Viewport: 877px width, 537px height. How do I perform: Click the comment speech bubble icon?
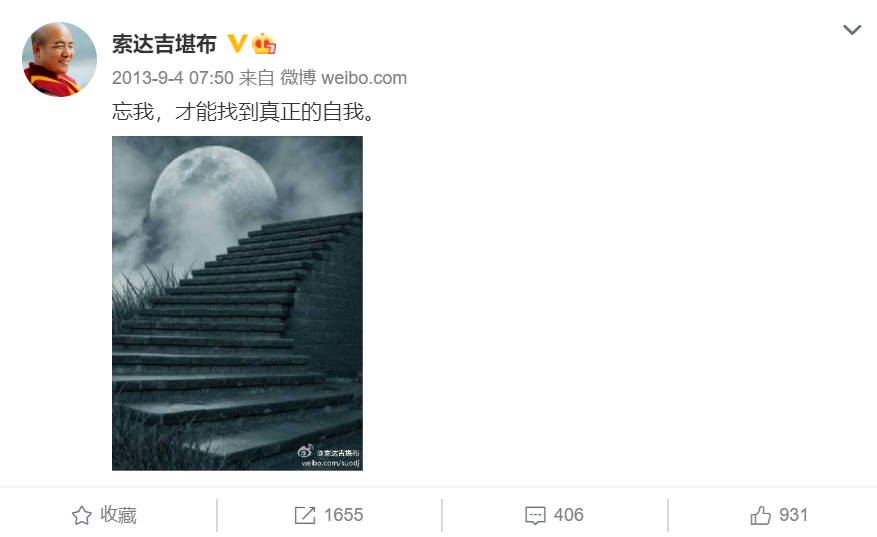535,515
